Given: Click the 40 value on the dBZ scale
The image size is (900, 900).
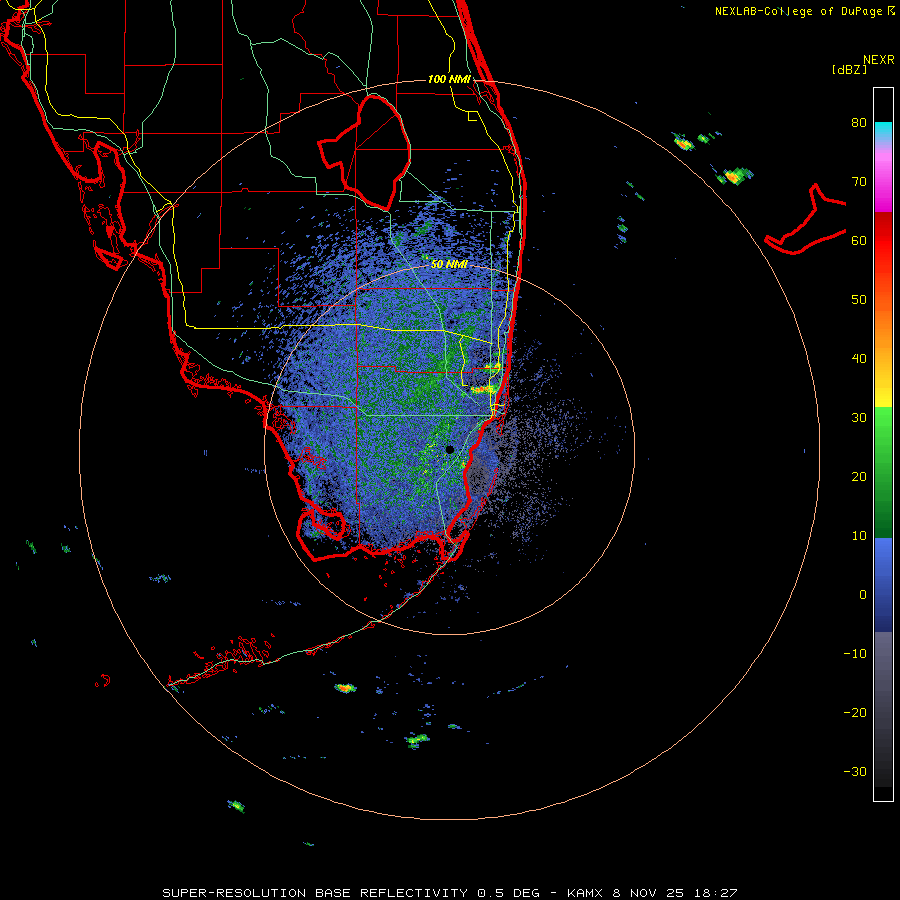Looking at the screenshot, I should (859, 359).
